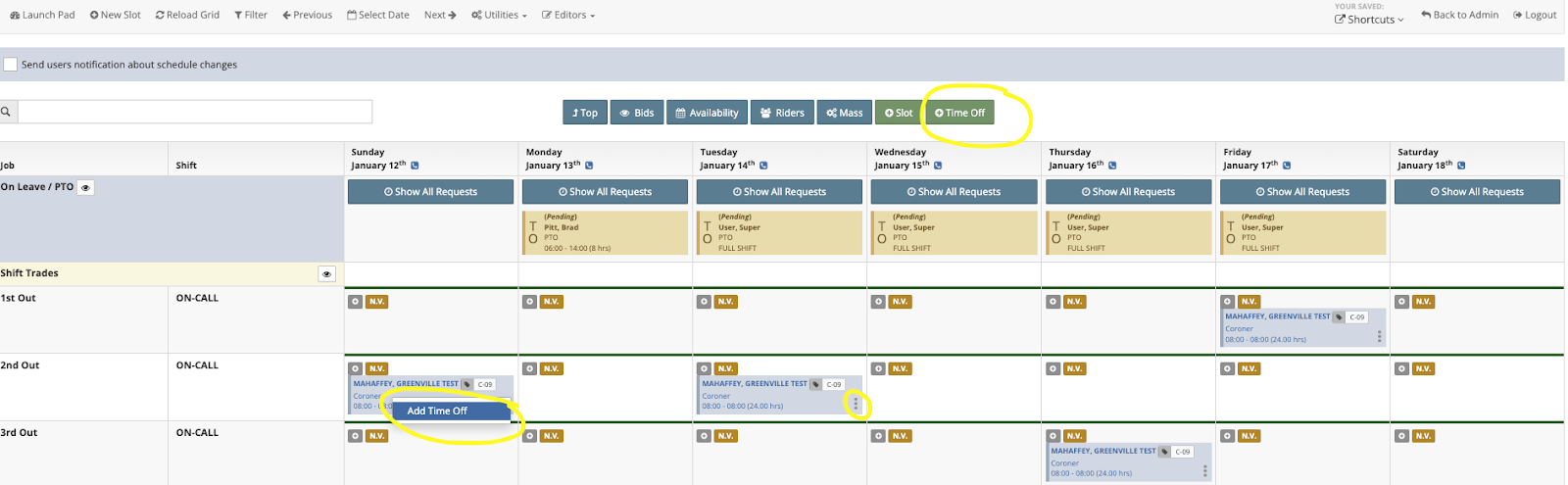Enable schedule change notifications checkbox
This screenshot has height=485, width=1568.
[11, 65]
